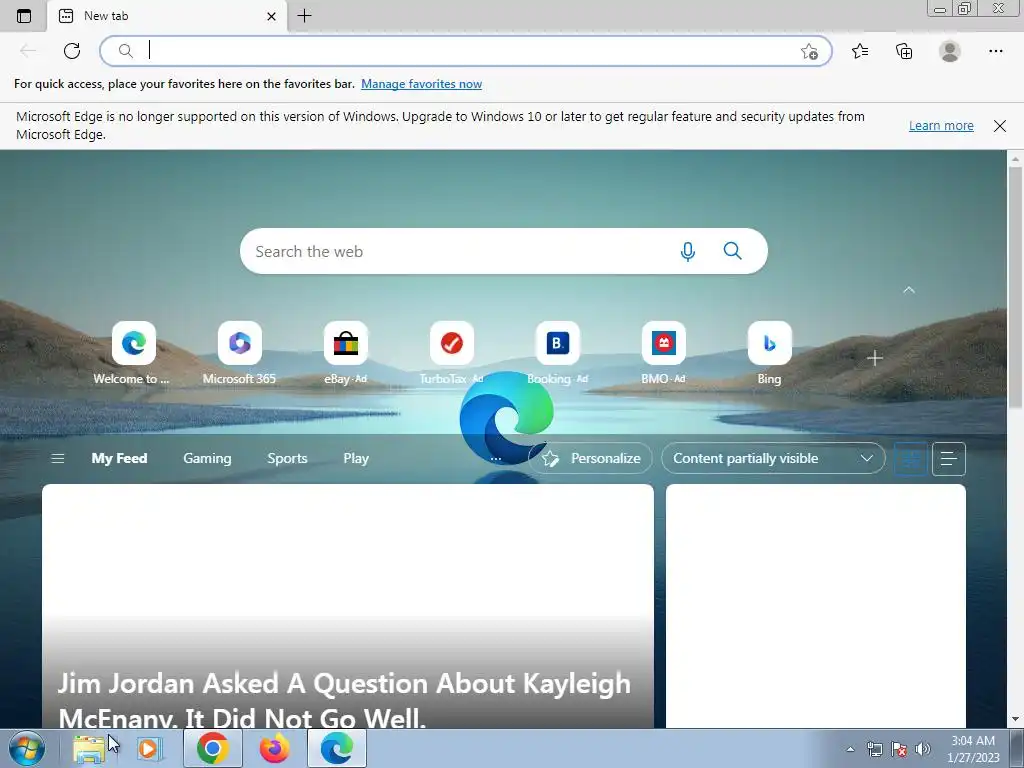Show more feed categories ellipsis

point(496,458)
